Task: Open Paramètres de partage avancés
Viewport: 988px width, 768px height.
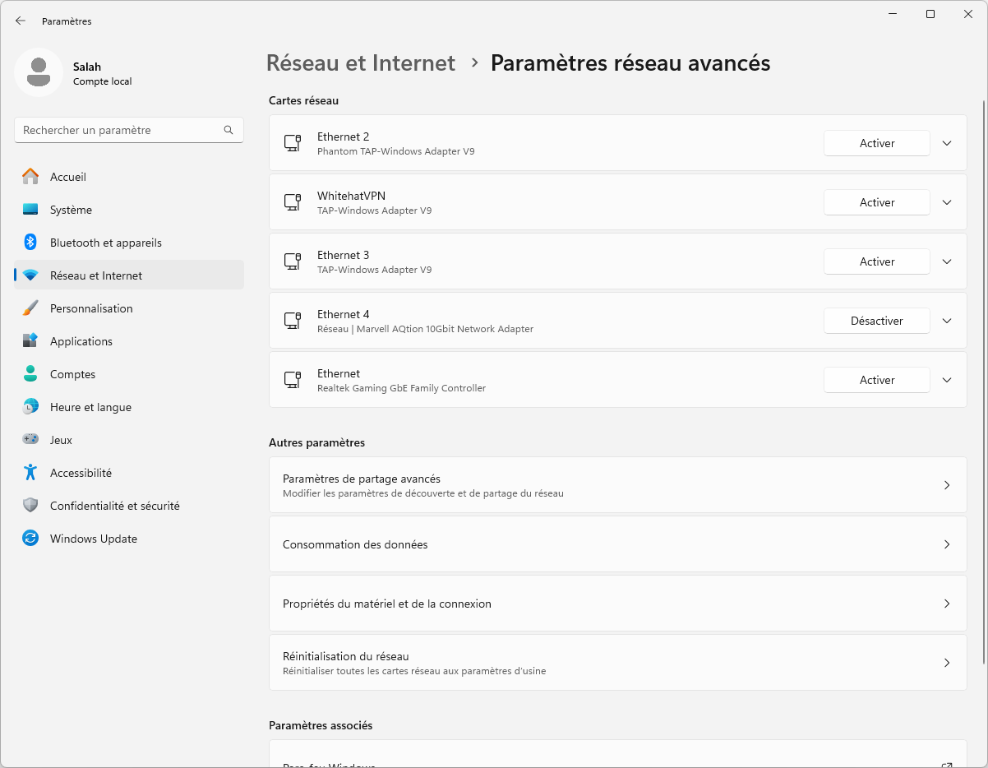Action: pos(618,485)
